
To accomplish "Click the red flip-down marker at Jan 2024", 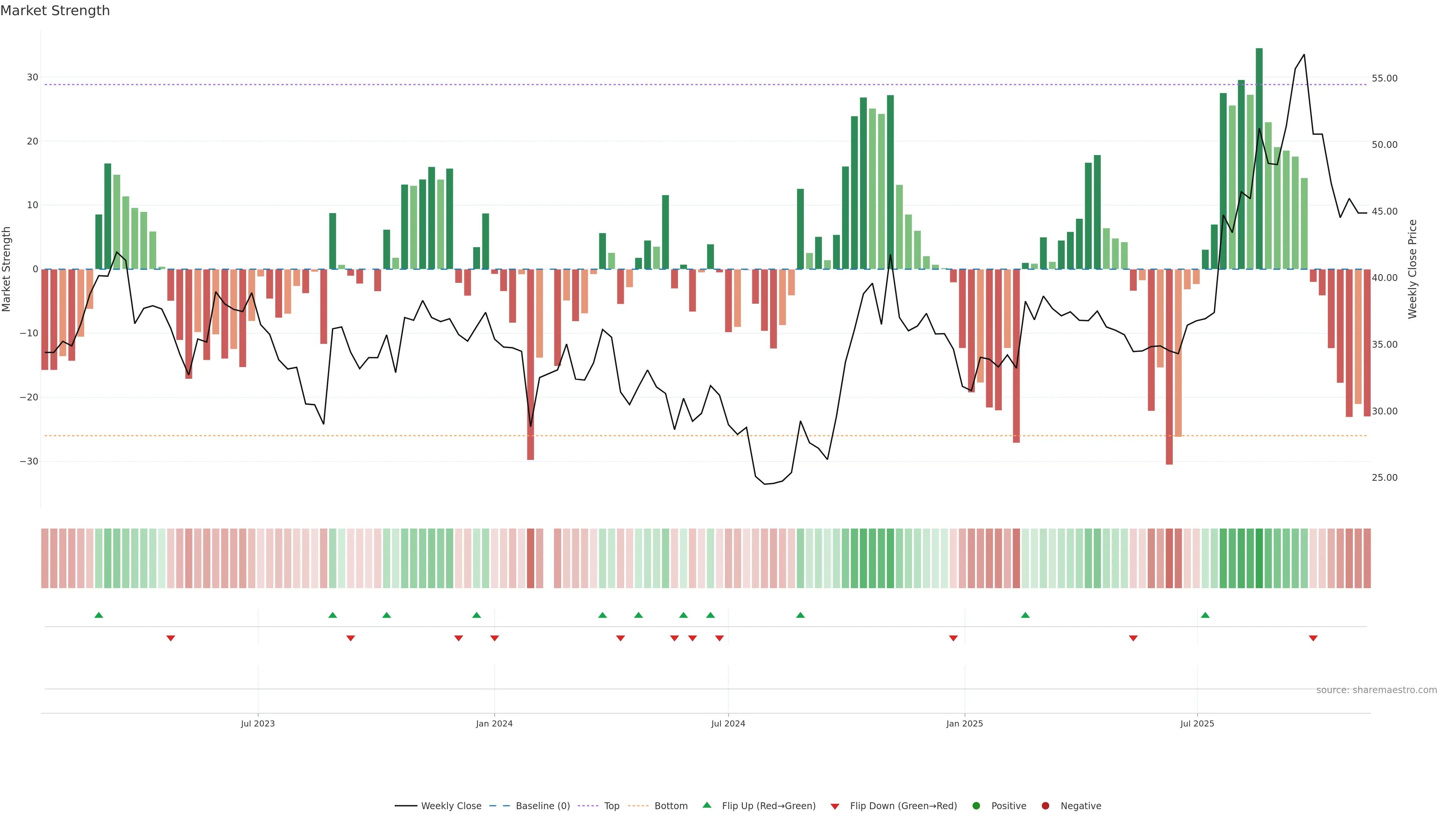I will point(494,638).
